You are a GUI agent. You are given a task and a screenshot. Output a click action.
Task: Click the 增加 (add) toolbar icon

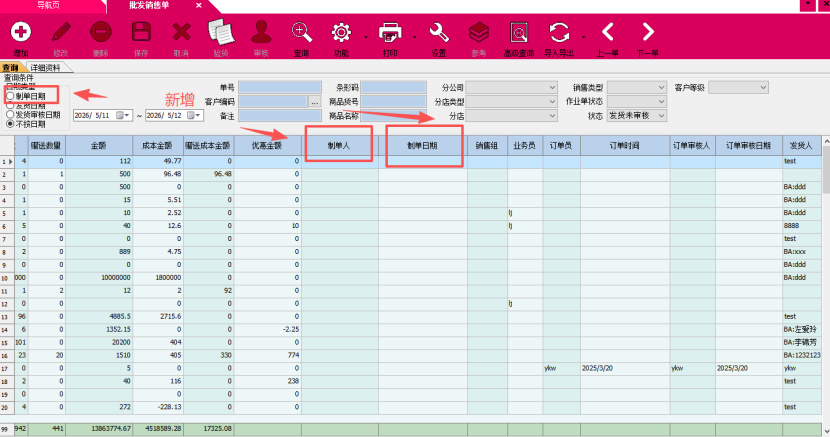[21, 32]
